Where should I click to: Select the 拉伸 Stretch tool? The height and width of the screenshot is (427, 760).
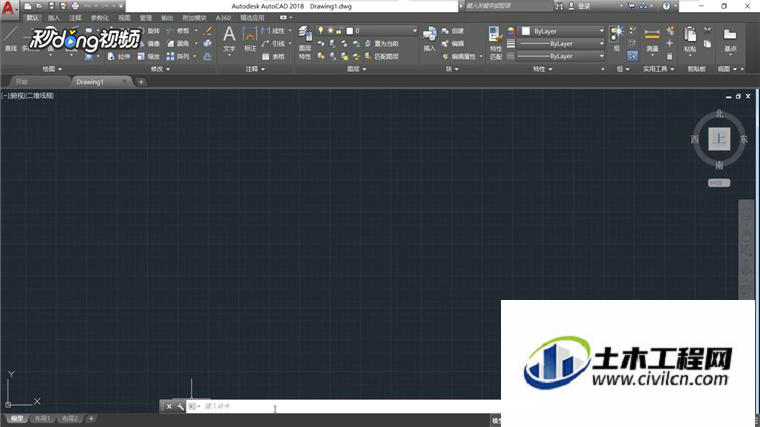(119, 56)
